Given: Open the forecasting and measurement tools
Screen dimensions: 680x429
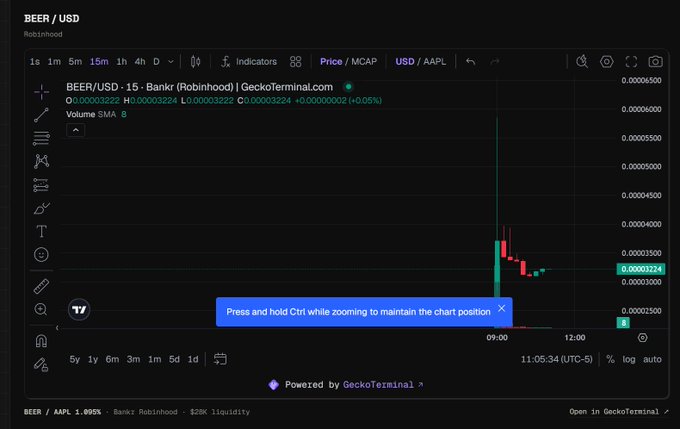Looking at the screenshot, I should tap(42, 185).
